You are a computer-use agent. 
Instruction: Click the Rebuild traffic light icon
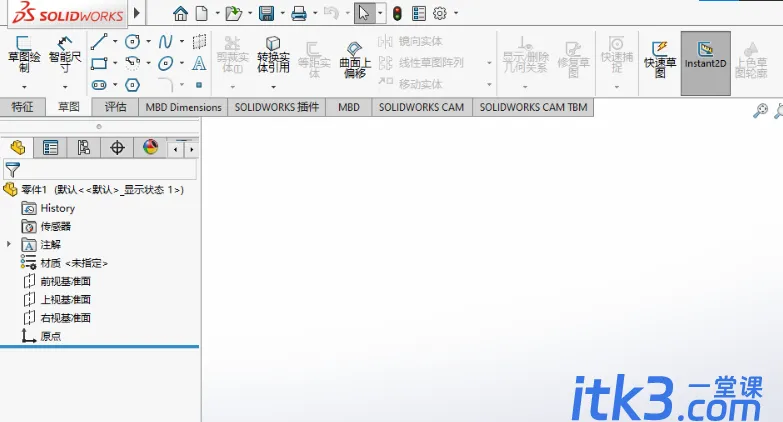click(397, 13)
